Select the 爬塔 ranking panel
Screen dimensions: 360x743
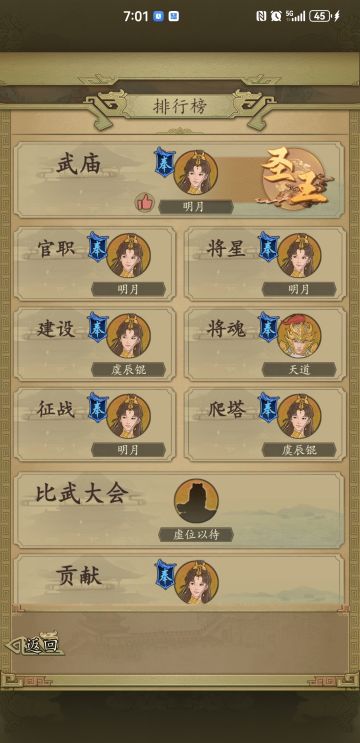pyautogui.click(x=265, y=424)
